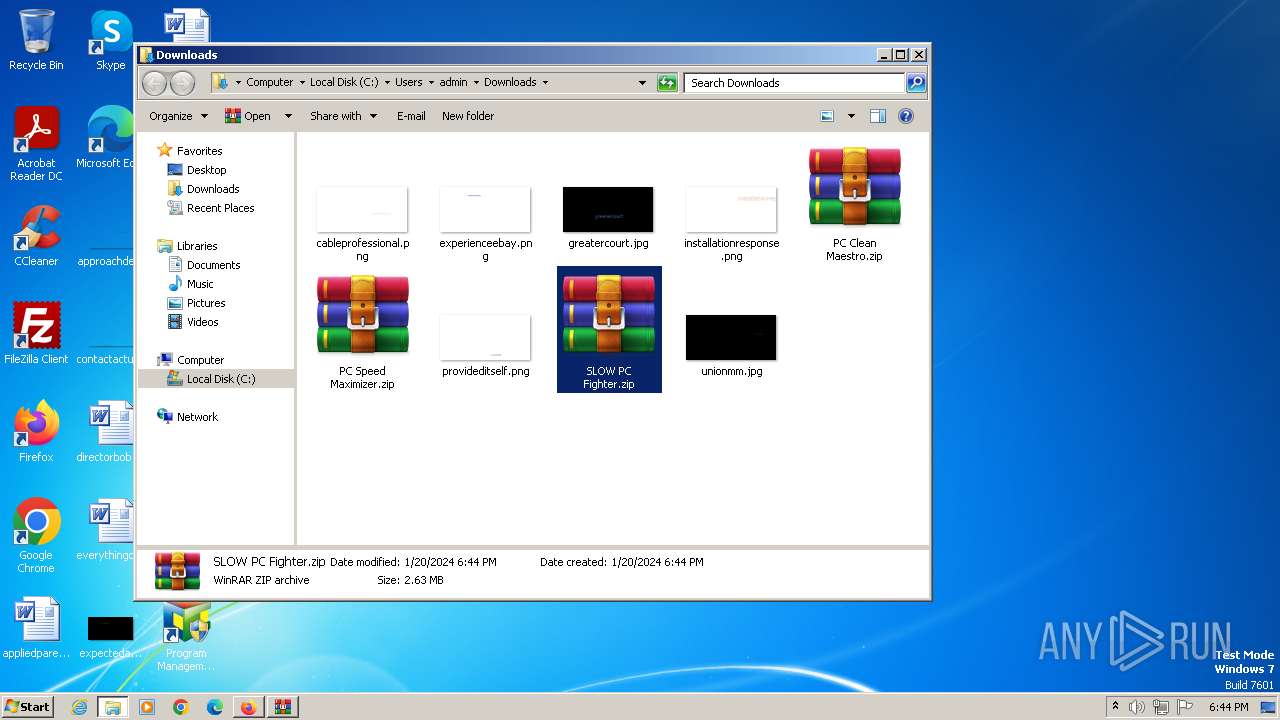Click Users in the address breadcrumb

coord(408,83)
